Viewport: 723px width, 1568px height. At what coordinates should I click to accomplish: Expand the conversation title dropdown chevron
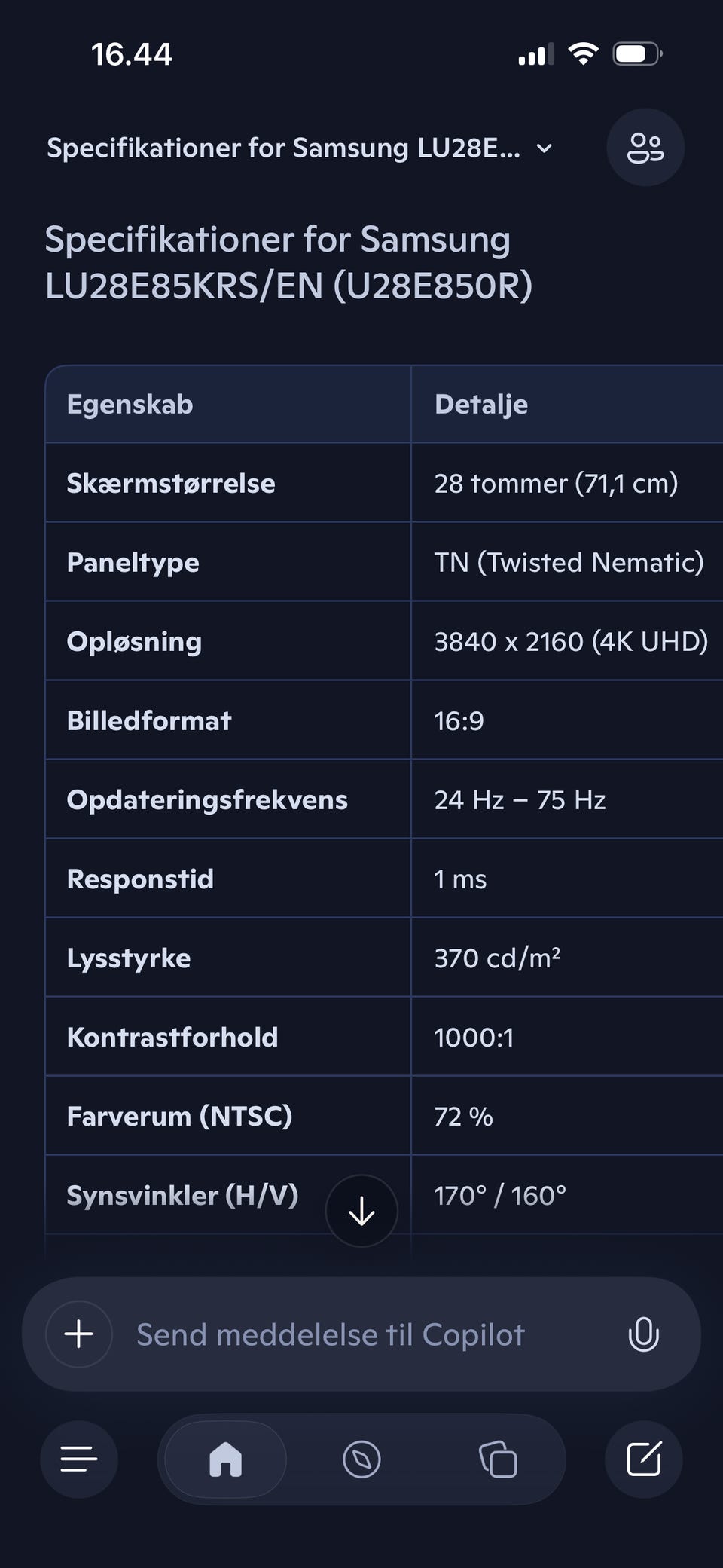(545, 148)
